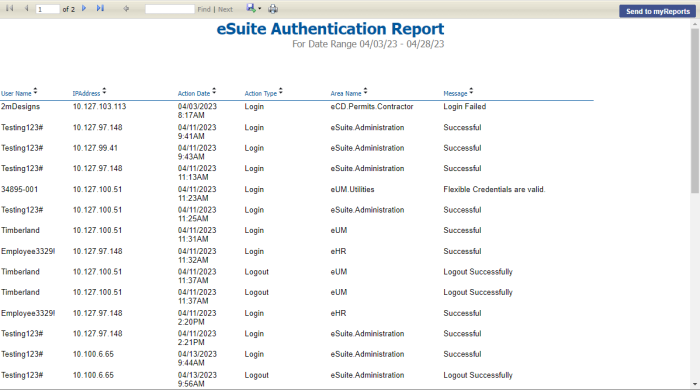The width and height of the screenshot is (700, 390).
Task: Click the 04/11/2023 2:21PM date
Action: (197, 338)
